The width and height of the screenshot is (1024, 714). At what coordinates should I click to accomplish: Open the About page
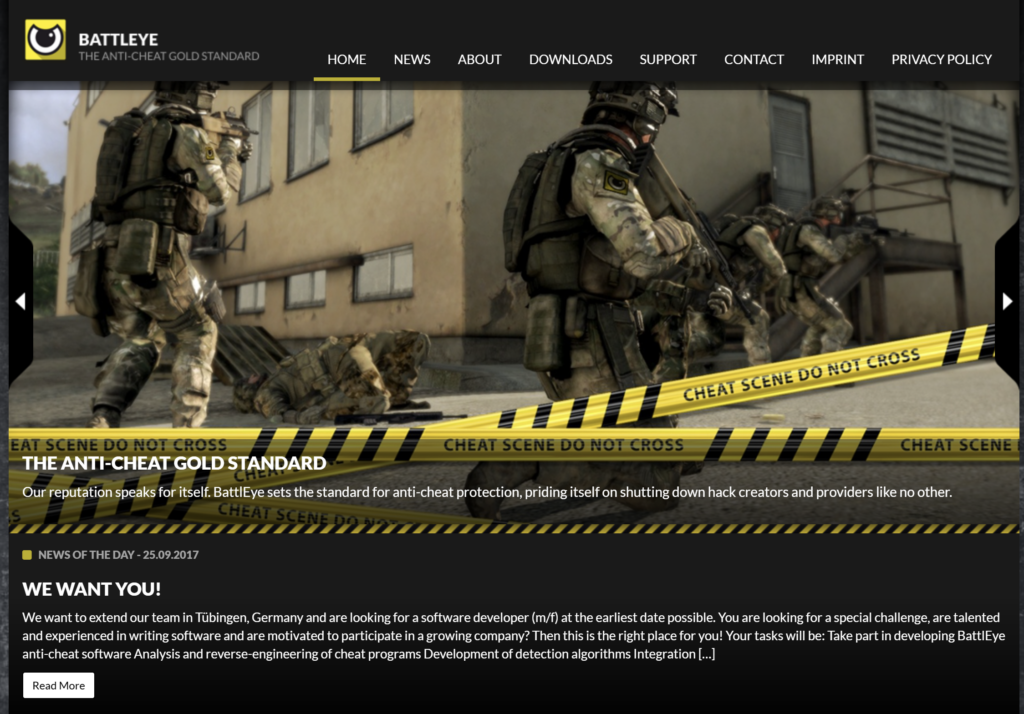click(479, 59)
